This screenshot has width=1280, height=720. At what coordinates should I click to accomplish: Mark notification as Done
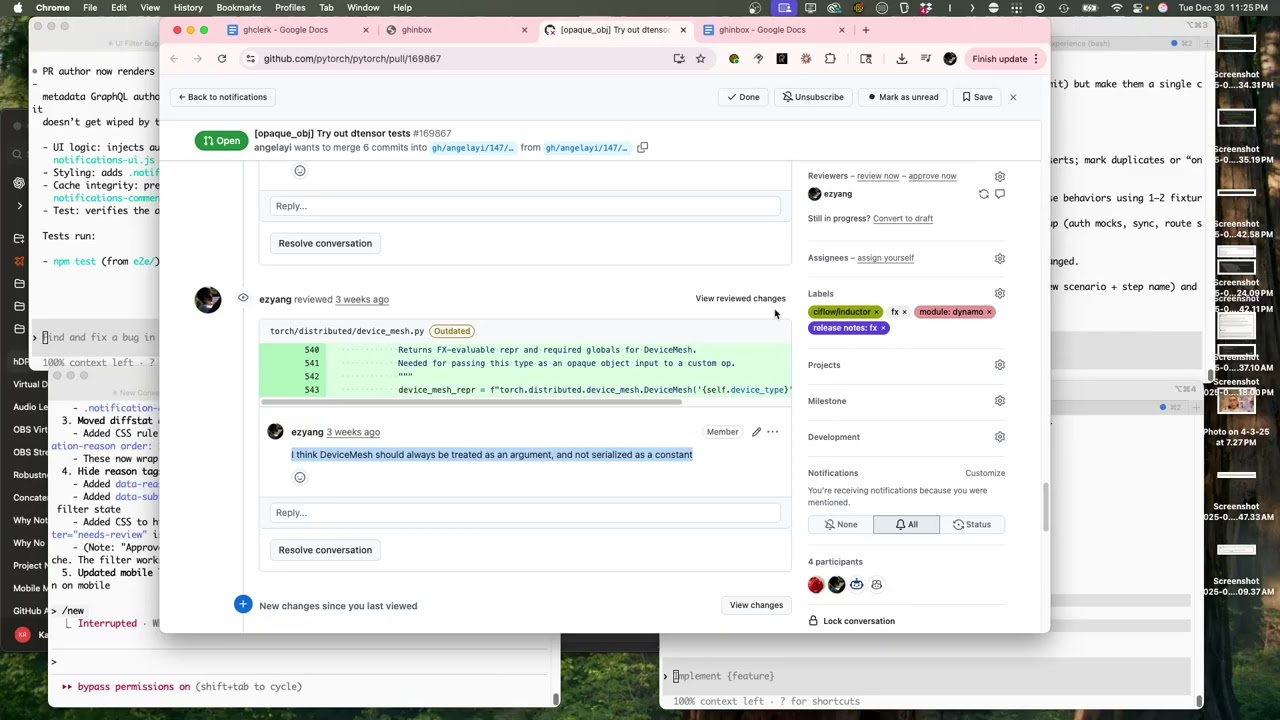(x=743, y=97)
